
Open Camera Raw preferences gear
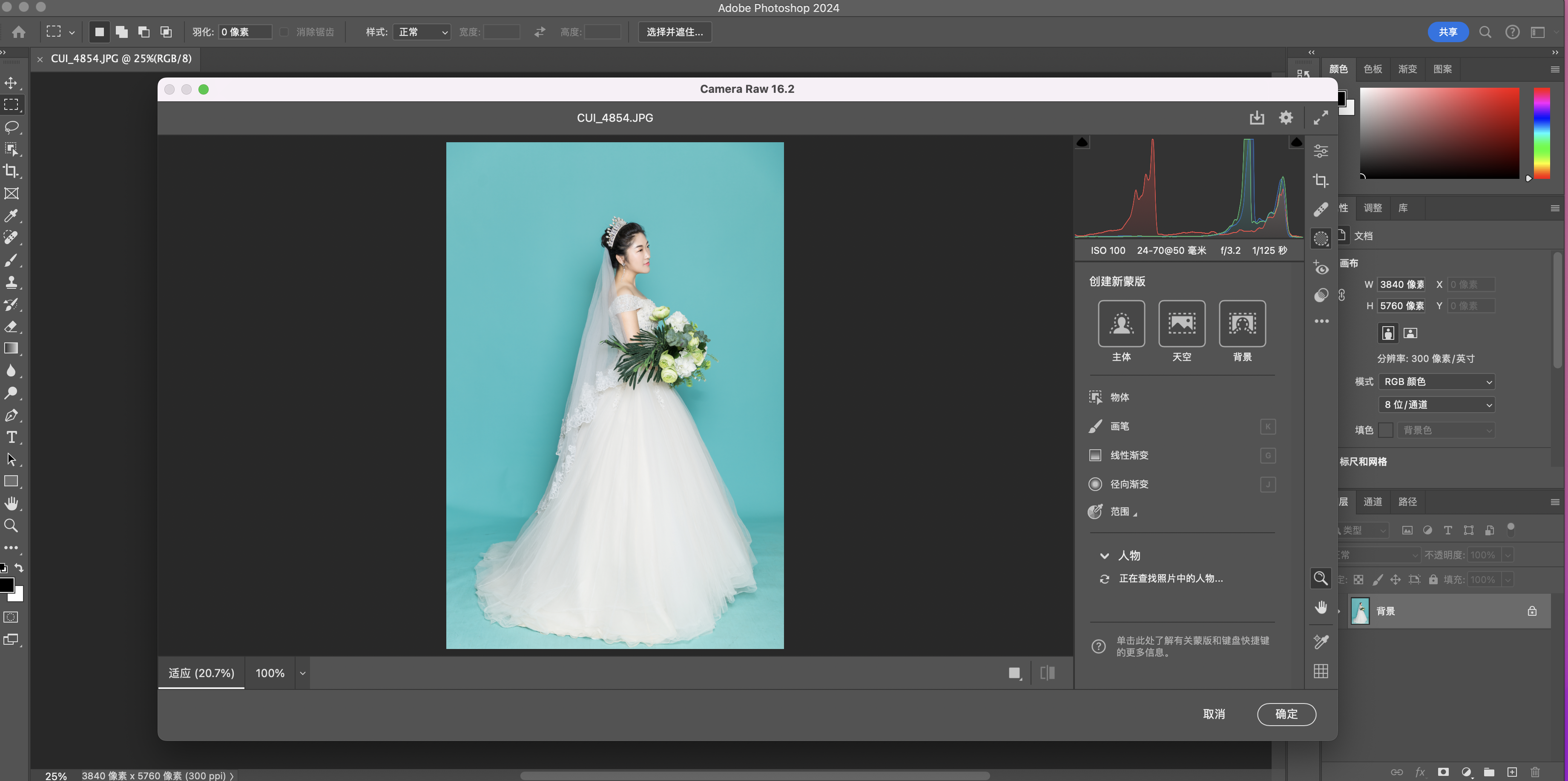tap(1286, 118)
